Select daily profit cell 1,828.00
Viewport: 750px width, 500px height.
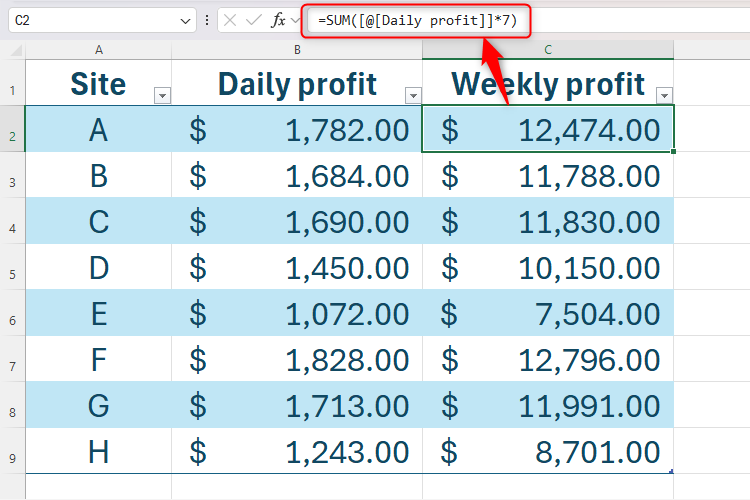pyautogui.click(x=297, y=359)
